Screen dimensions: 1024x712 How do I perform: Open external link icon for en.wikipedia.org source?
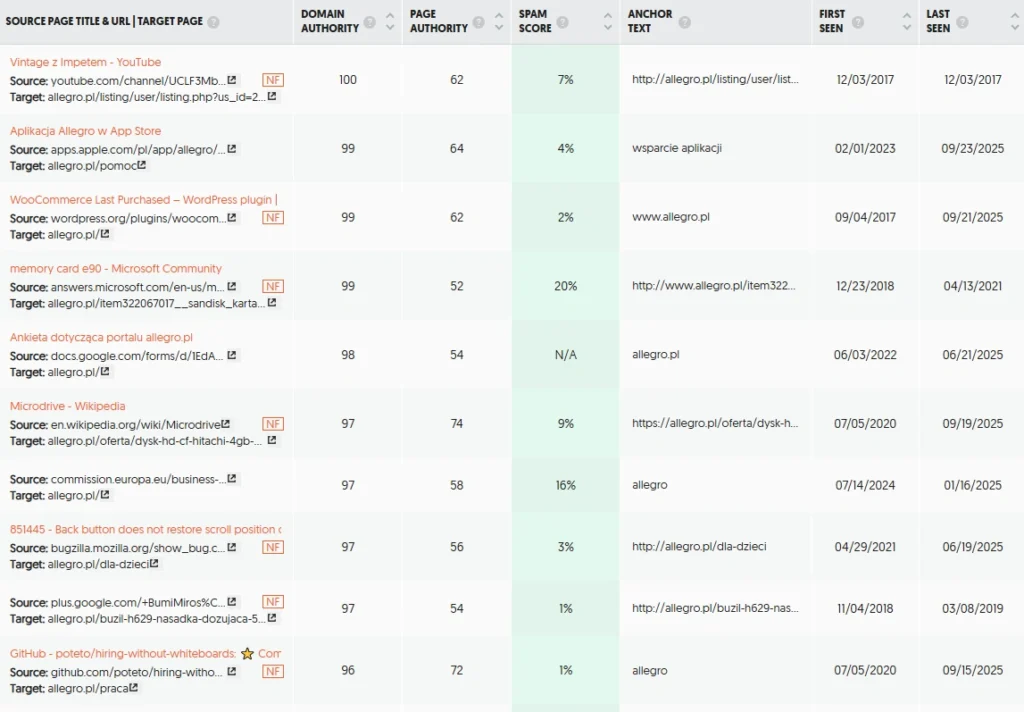(x=226, y=424)
